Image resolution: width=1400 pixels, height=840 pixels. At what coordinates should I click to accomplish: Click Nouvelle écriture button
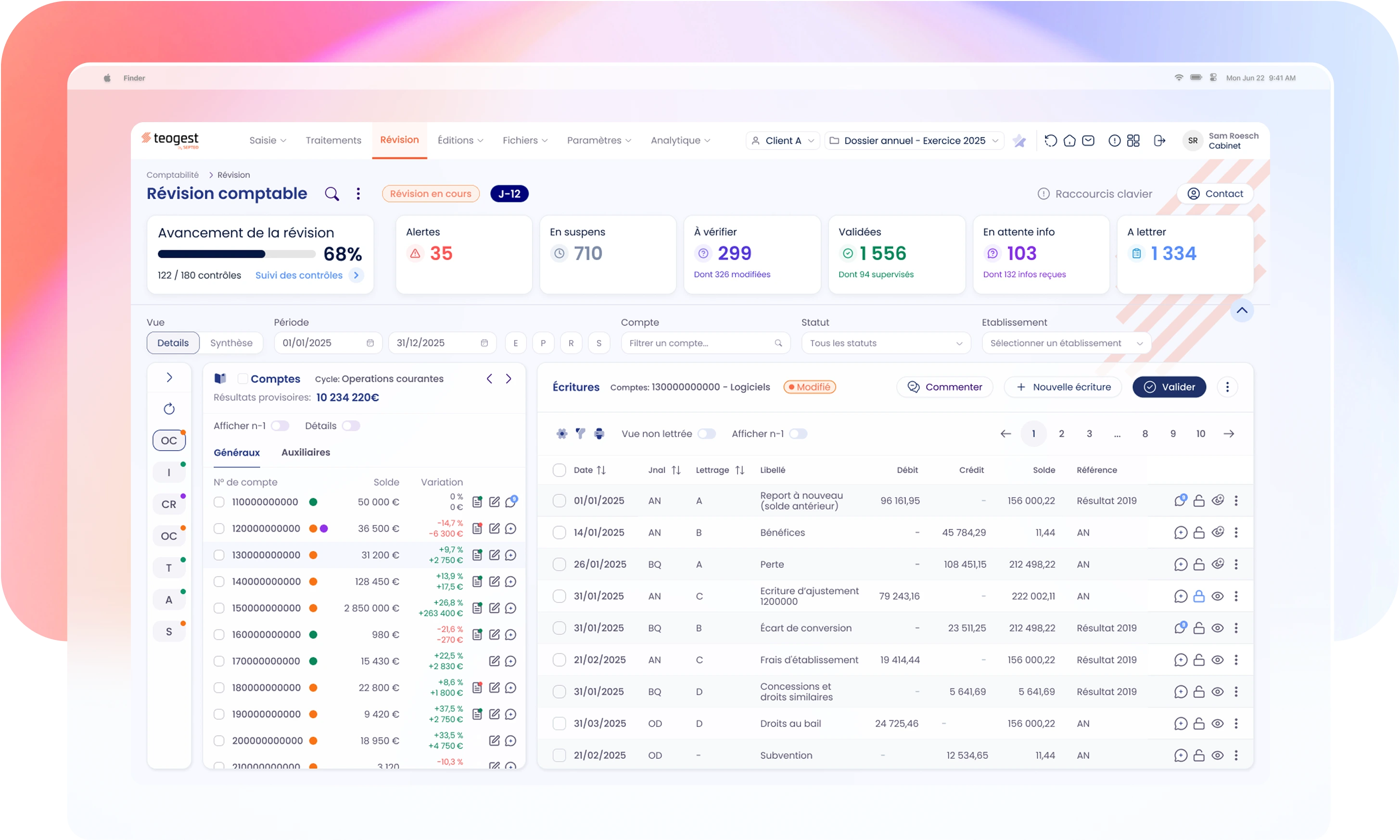[1062, 387]
